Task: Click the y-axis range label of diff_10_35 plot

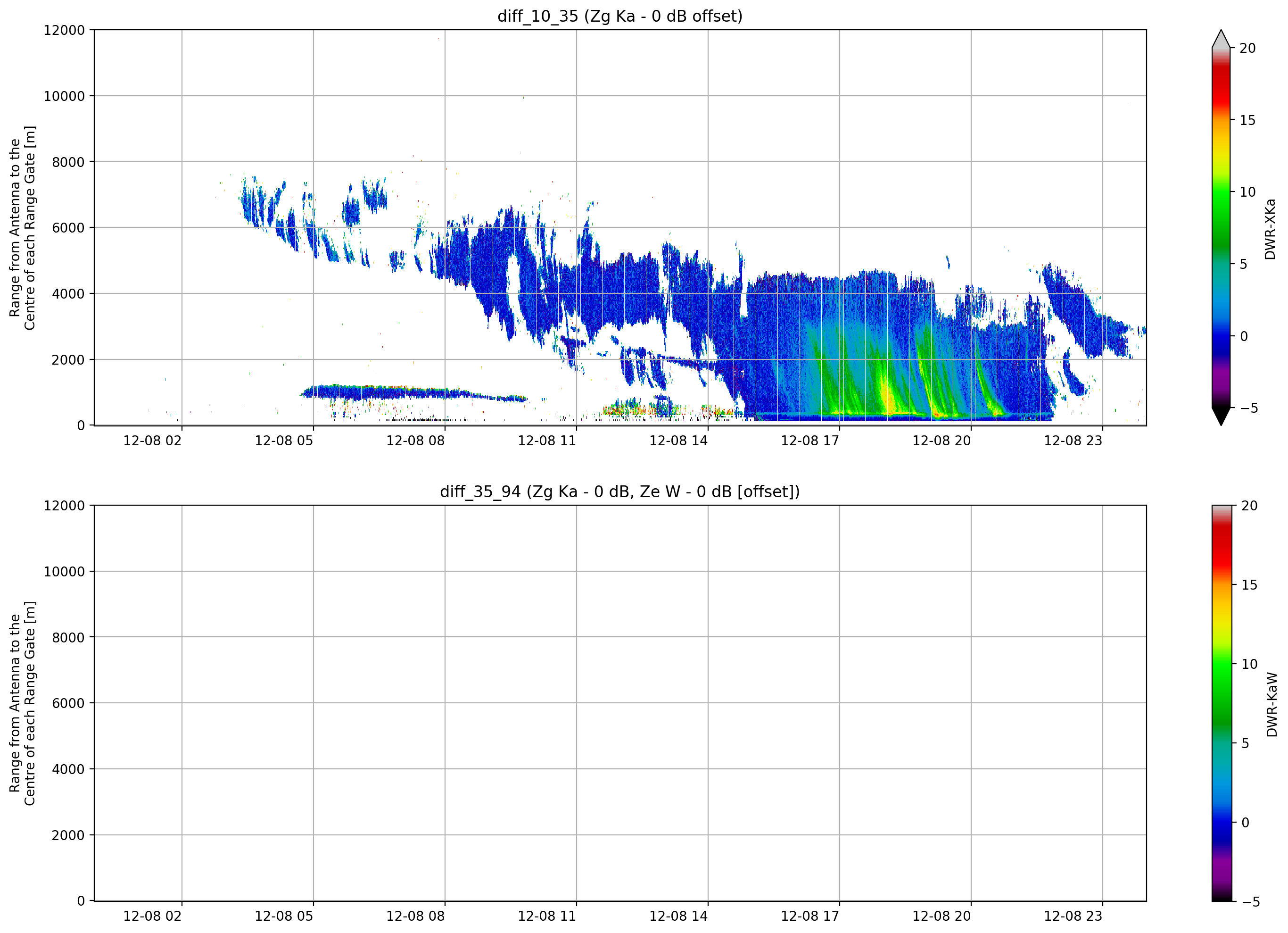Action: [x=22, y=228]
